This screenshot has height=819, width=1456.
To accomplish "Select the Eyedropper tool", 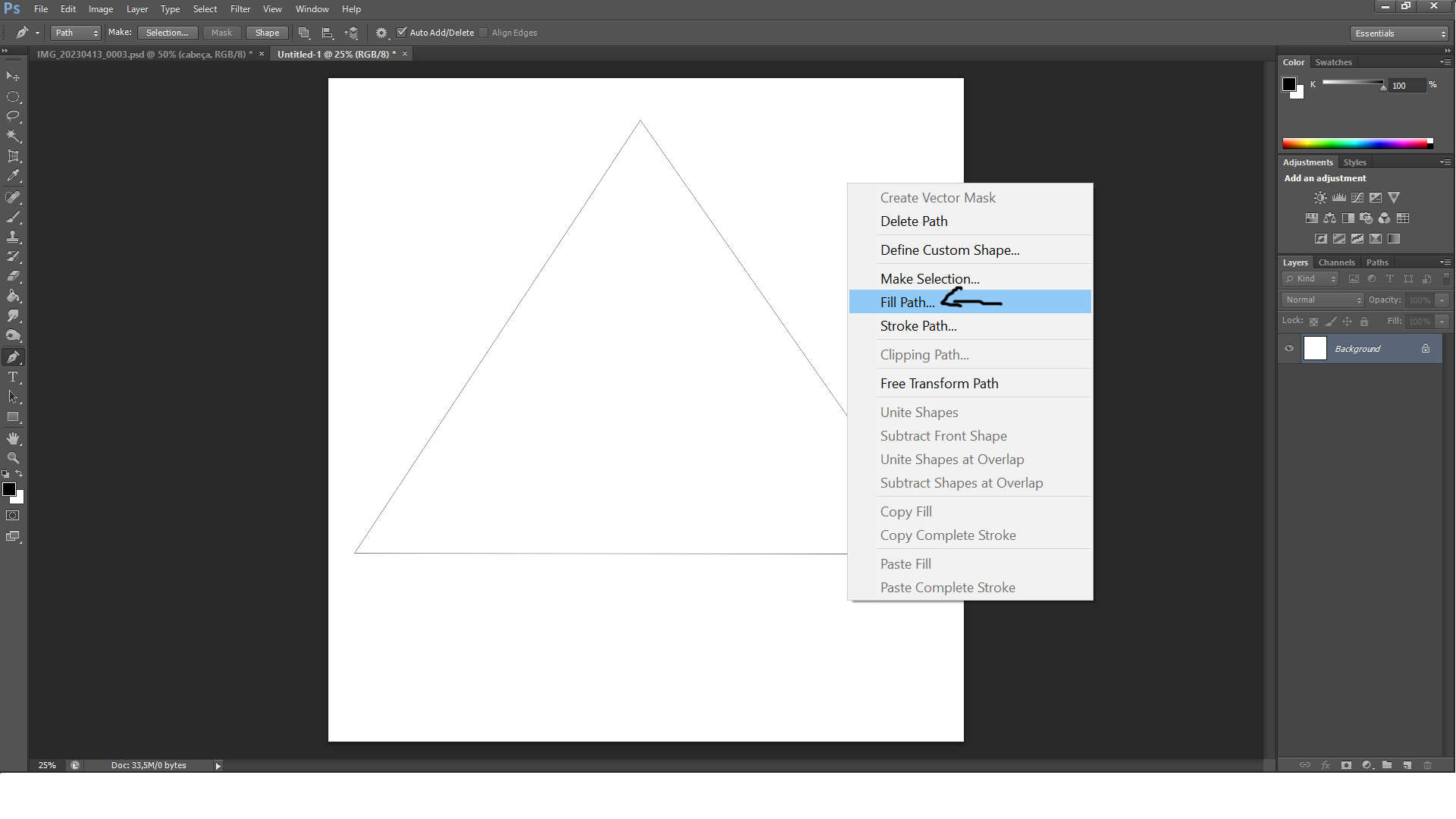I will tap(13, 176).
